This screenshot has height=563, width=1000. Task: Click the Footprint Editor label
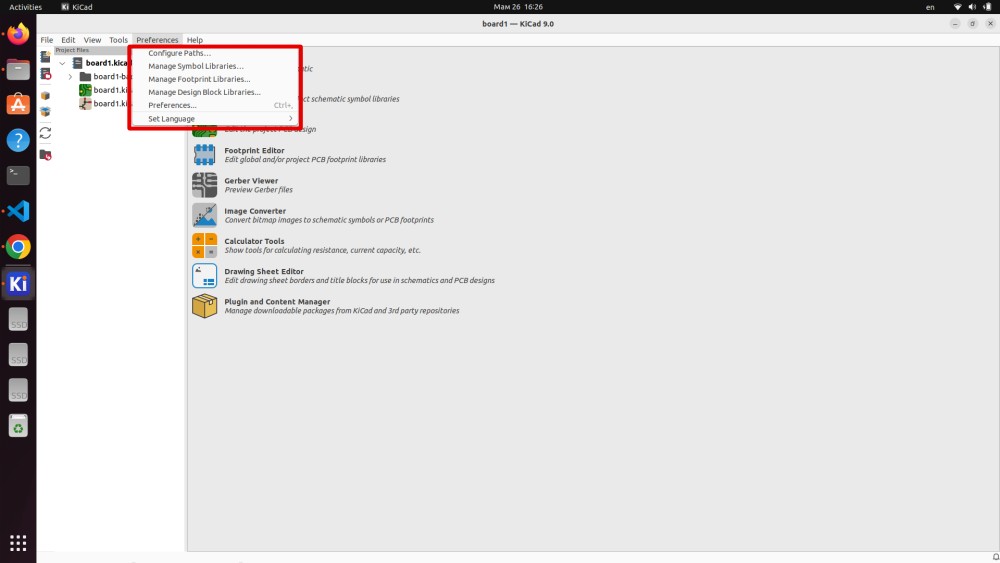tap(254, 150)
